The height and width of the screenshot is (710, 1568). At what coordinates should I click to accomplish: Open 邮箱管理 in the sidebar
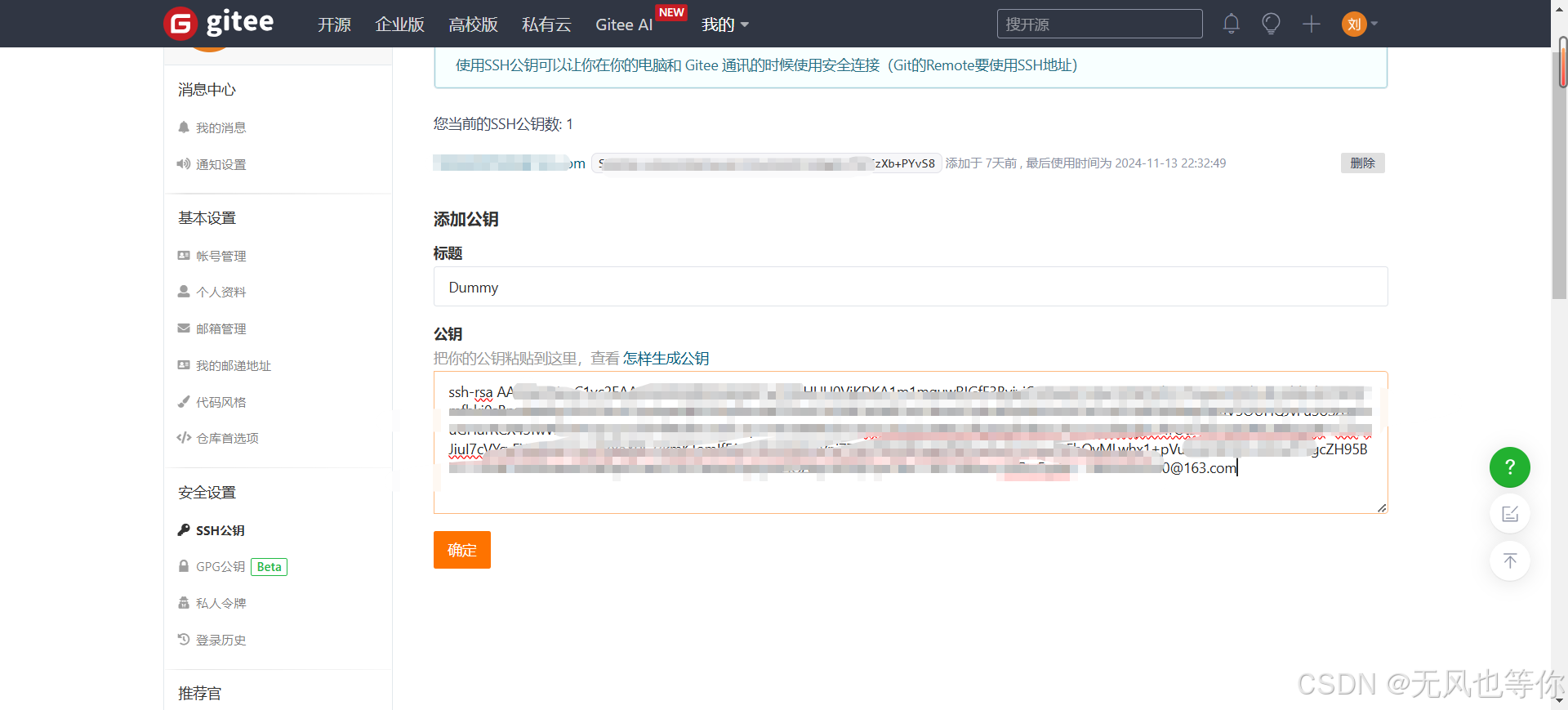220,328
